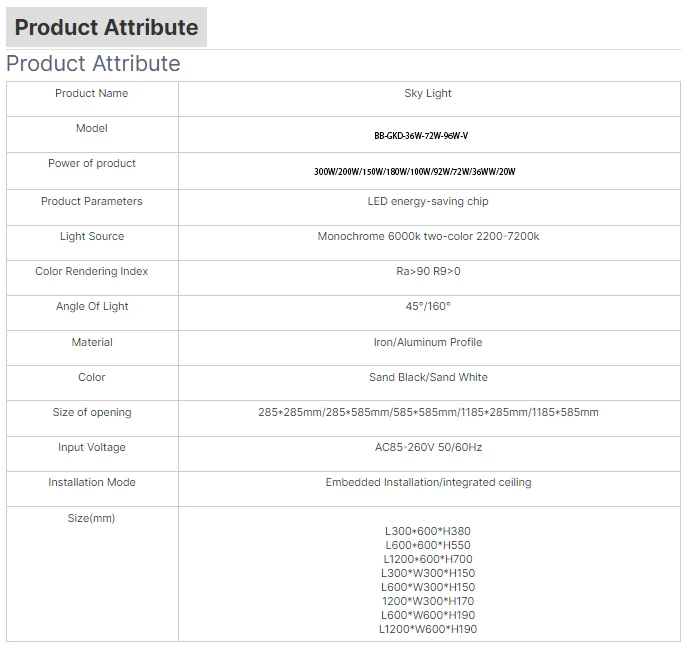
Task: Click the Sky Light value cell
Action: pyautogui.click(x=428, y=94)
